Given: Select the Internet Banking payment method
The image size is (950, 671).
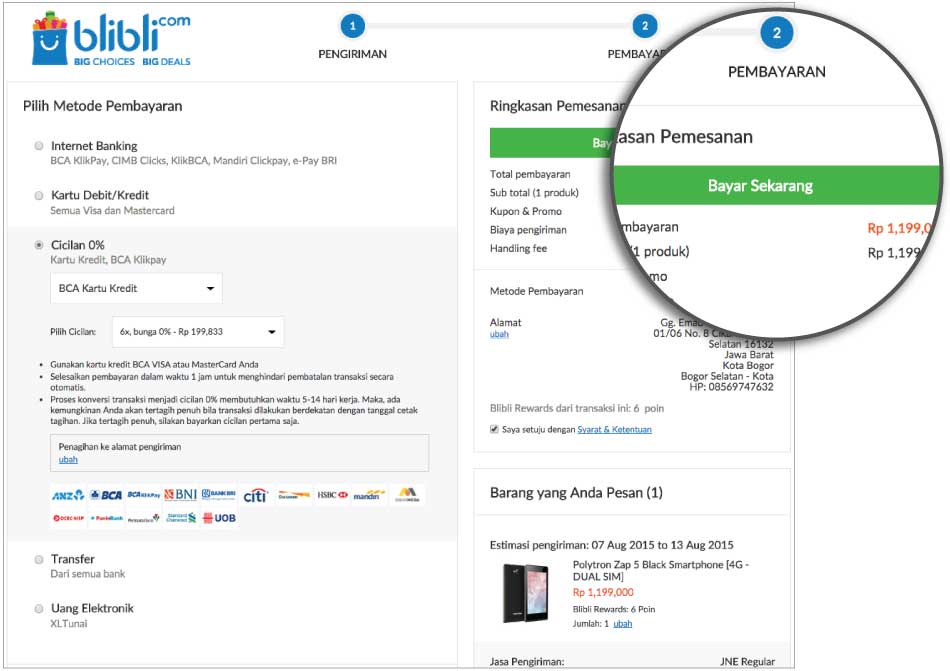Looking at the screenshot, I should point(39,146).
